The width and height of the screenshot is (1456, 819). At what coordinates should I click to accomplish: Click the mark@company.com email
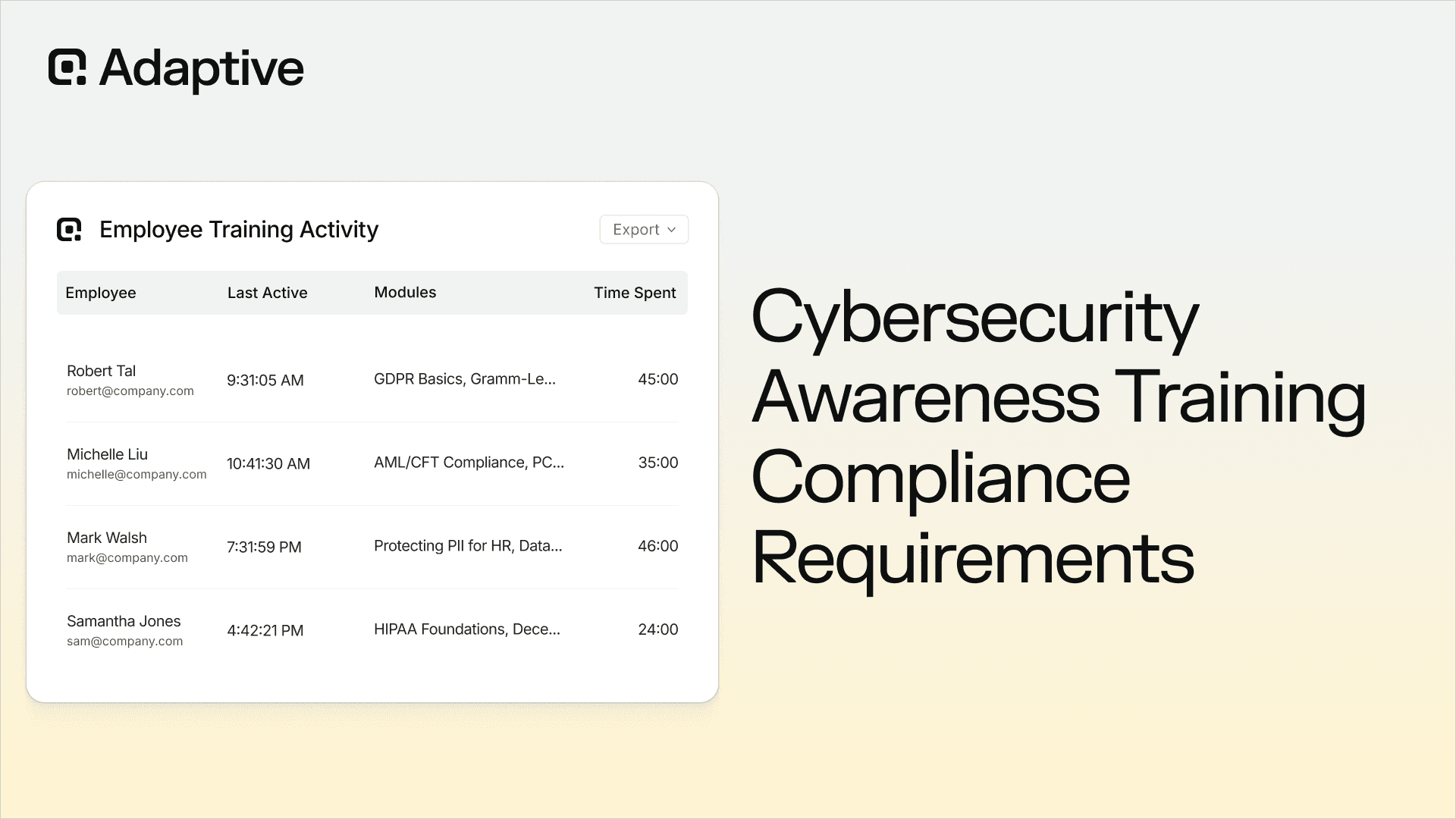127,558
